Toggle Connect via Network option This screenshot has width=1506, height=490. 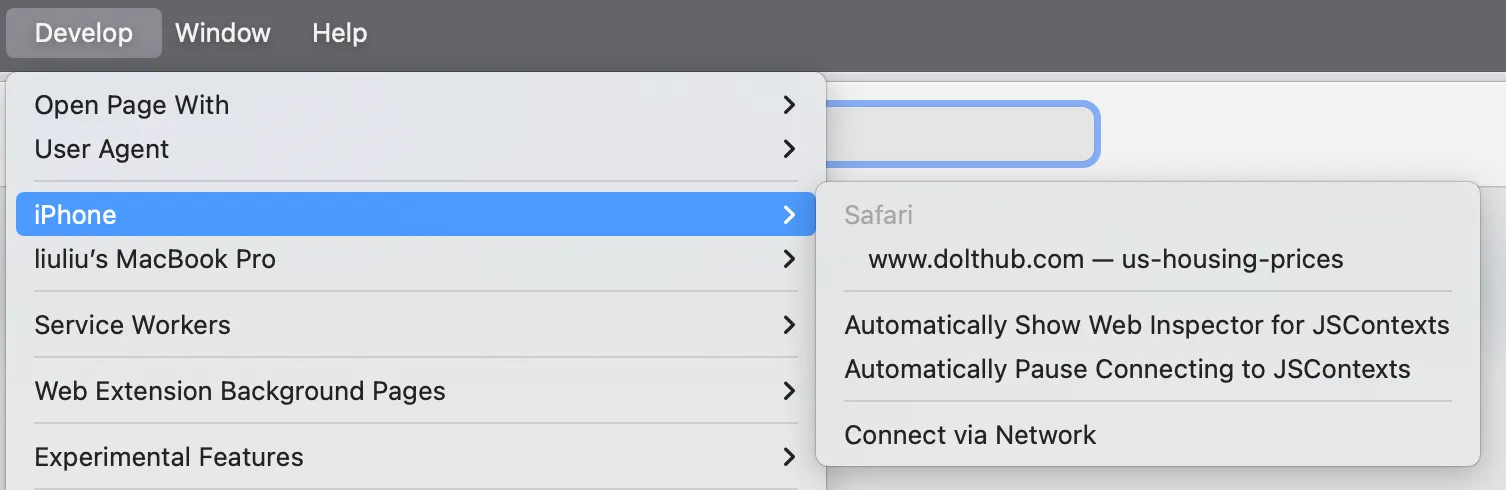(970, 435)
